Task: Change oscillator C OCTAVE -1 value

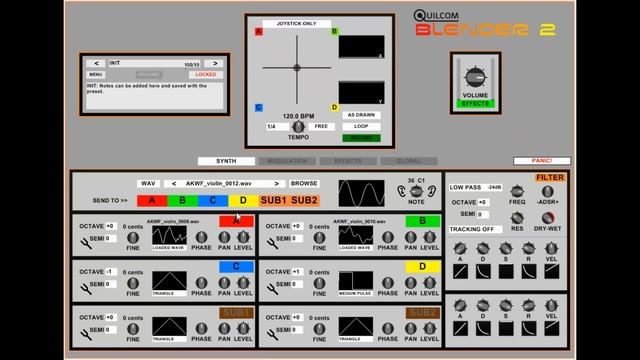Action: pos(111,272)
